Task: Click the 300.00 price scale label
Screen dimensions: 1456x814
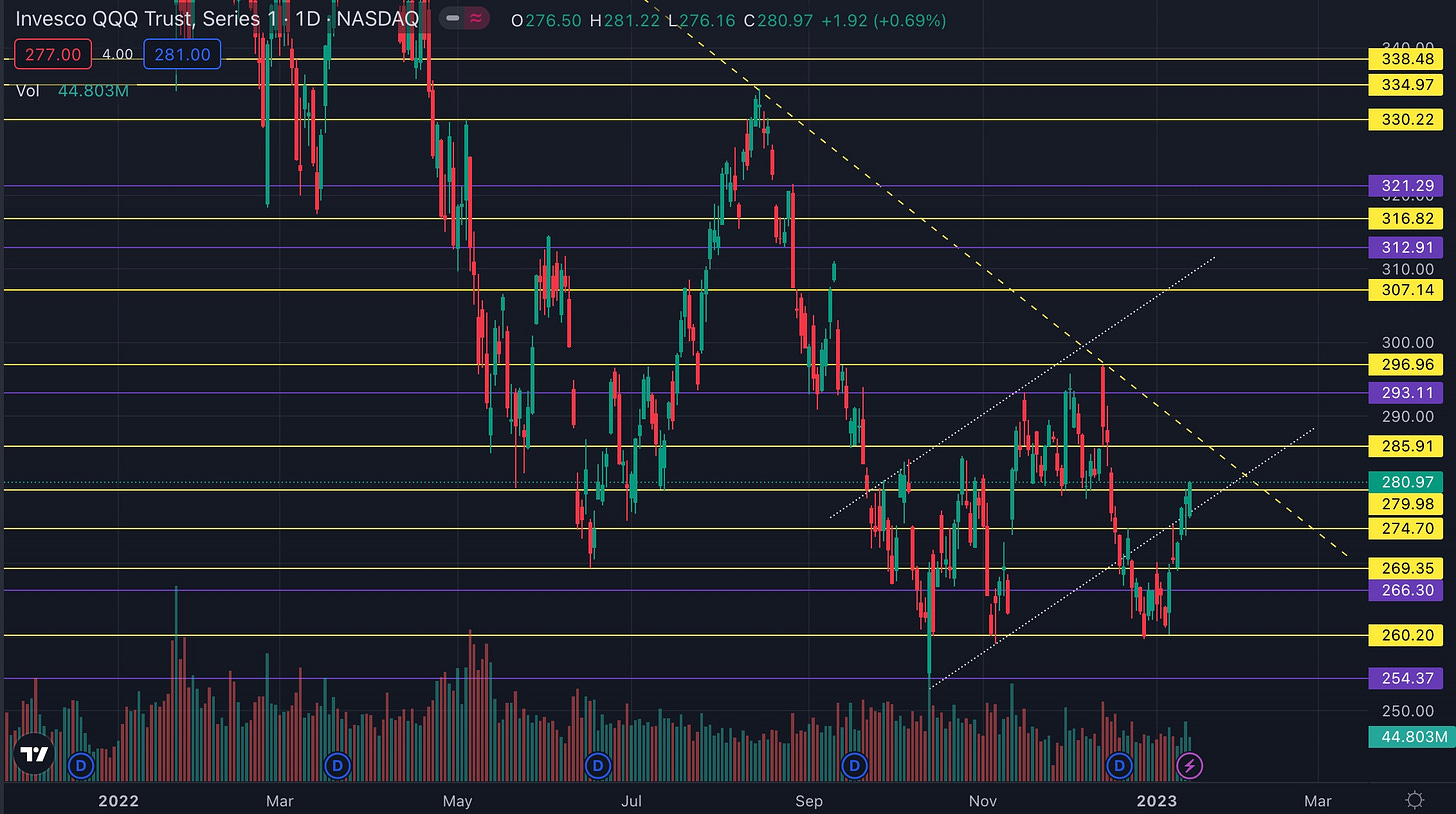Action: (1407, 342)
